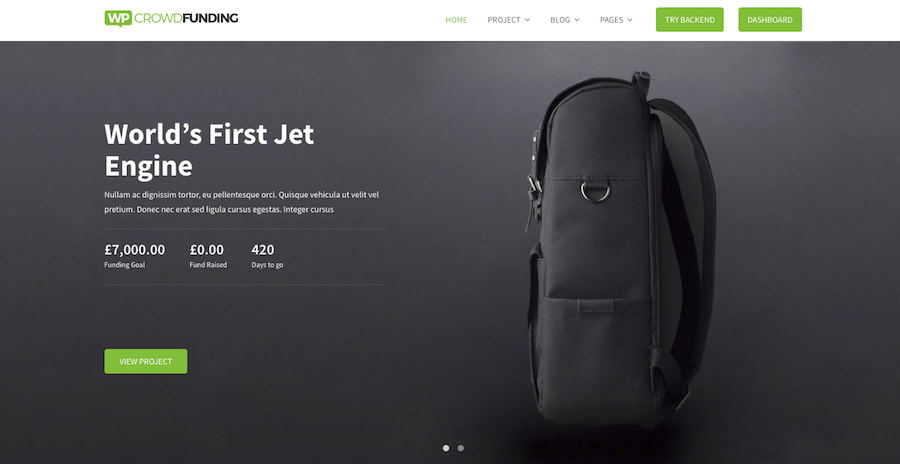Select the first slider dot indicator

pyautogui.click(x=446, y=448)
